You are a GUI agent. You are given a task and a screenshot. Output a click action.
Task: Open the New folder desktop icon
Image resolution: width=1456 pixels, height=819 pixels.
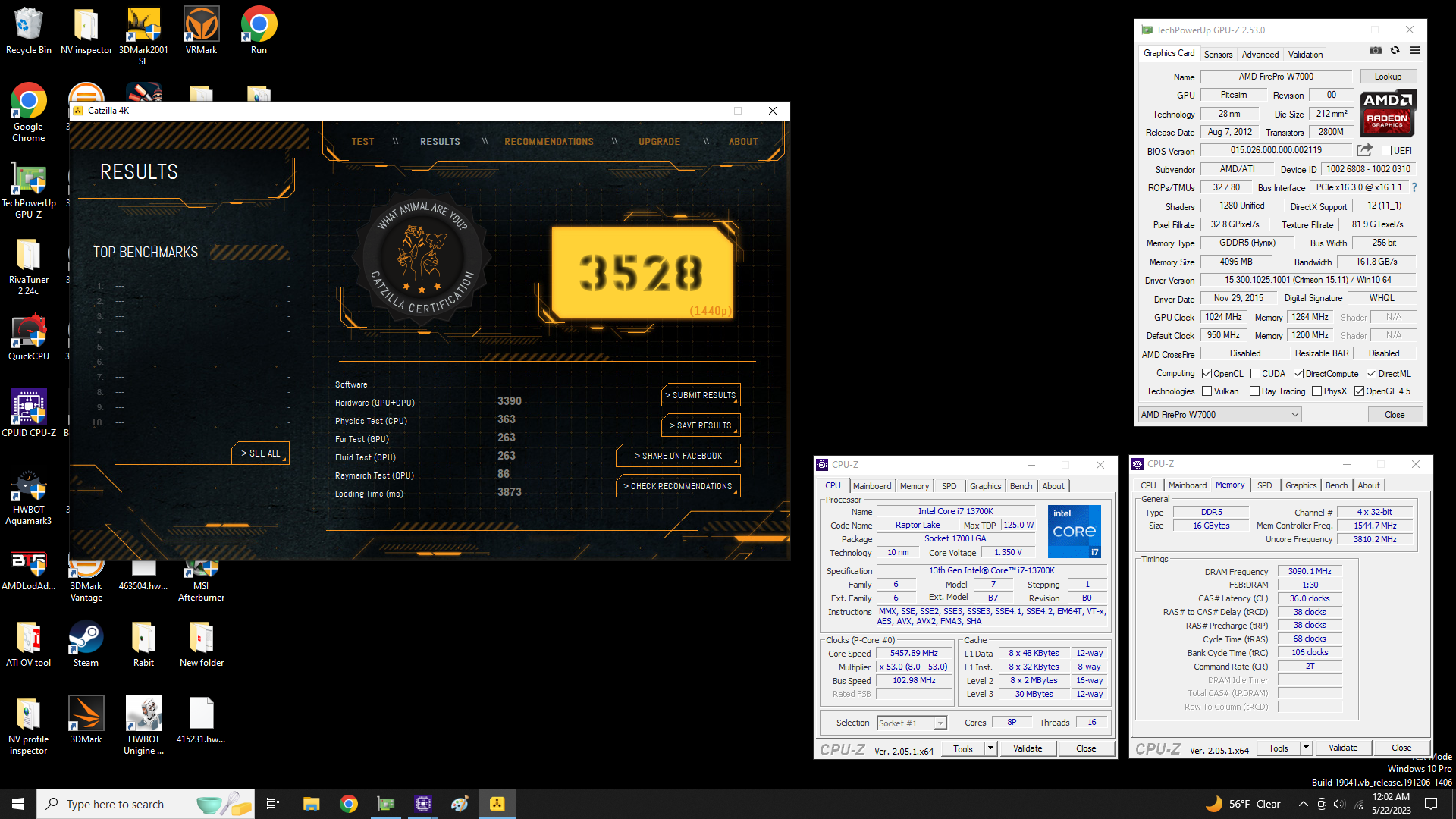coord(201,644)
